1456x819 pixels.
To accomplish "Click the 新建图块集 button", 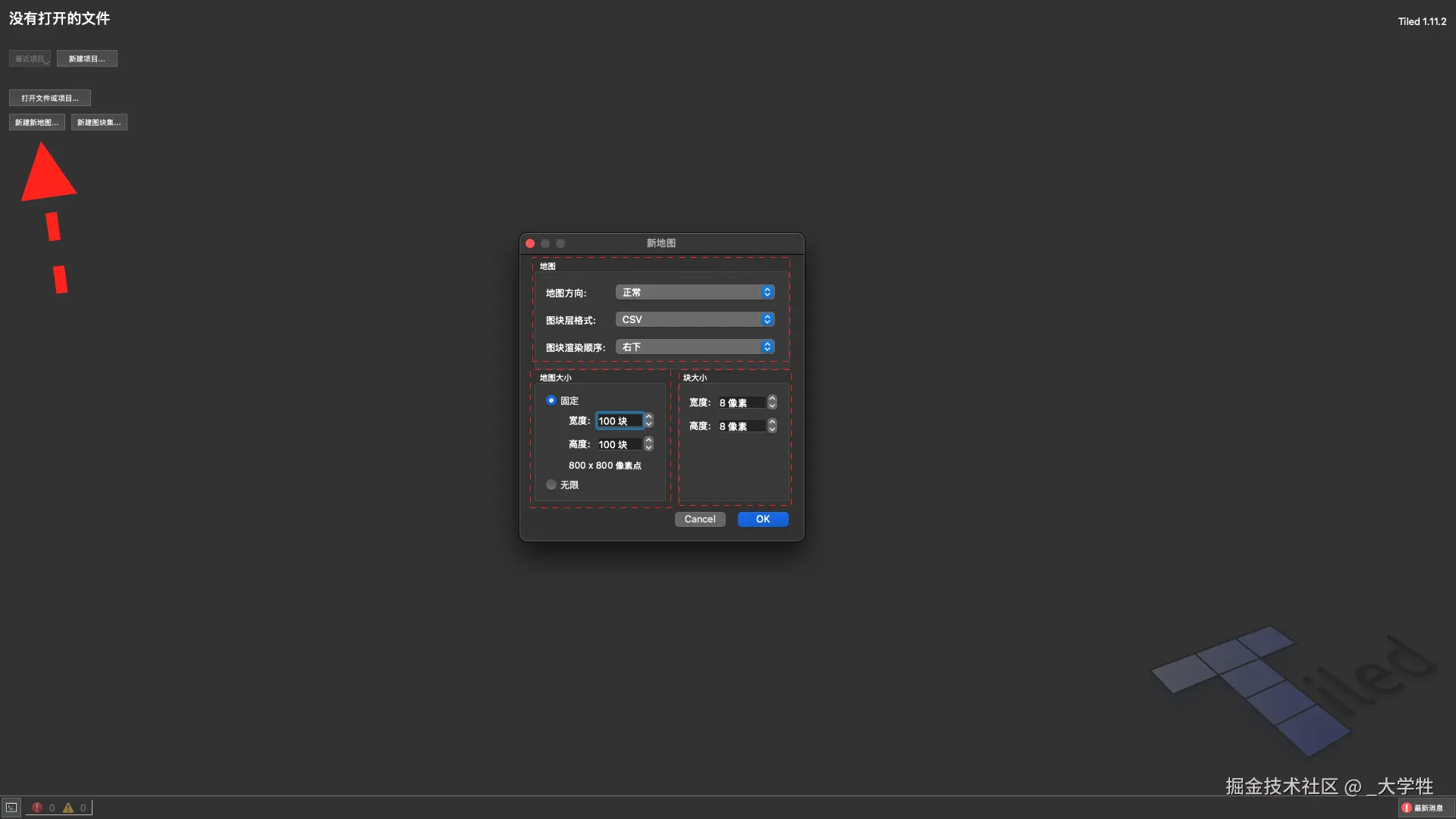I will [99, 122].
